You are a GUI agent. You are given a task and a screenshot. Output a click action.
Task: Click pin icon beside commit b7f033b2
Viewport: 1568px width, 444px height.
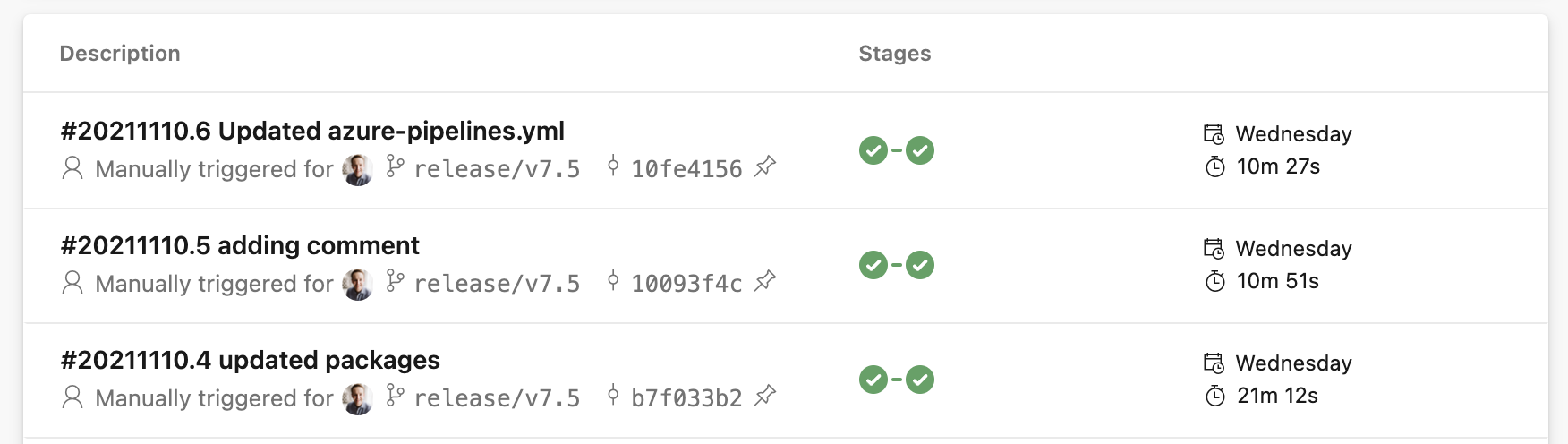(765, 397)
